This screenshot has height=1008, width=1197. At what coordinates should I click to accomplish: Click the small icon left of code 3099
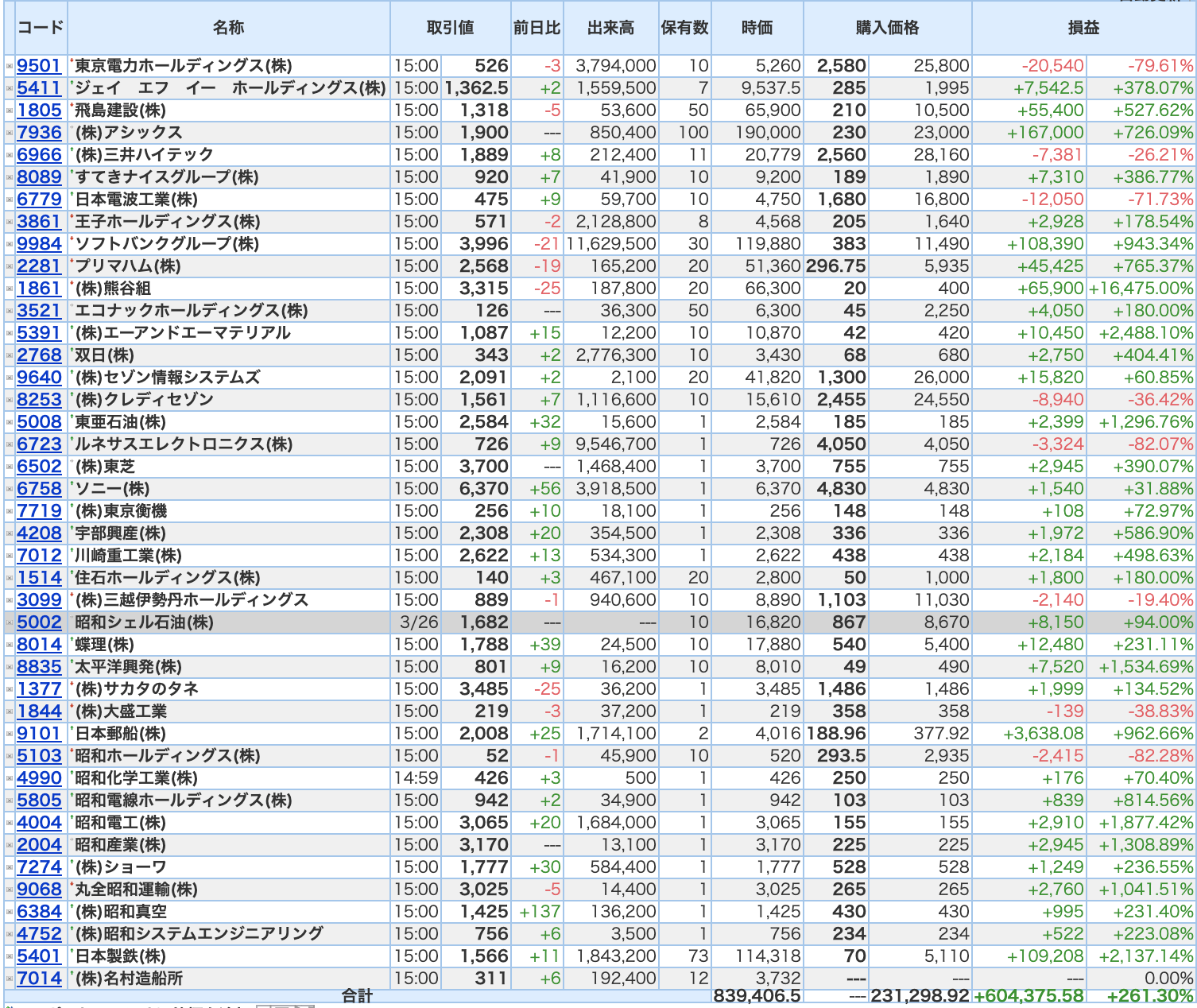pyautogui.click(x=10, y=600)
